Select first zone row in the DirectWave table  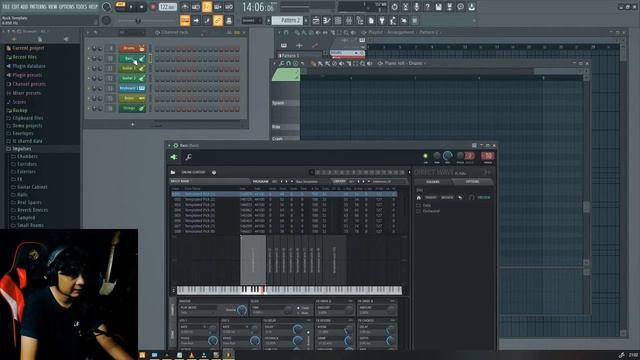[x=284, y=194]
